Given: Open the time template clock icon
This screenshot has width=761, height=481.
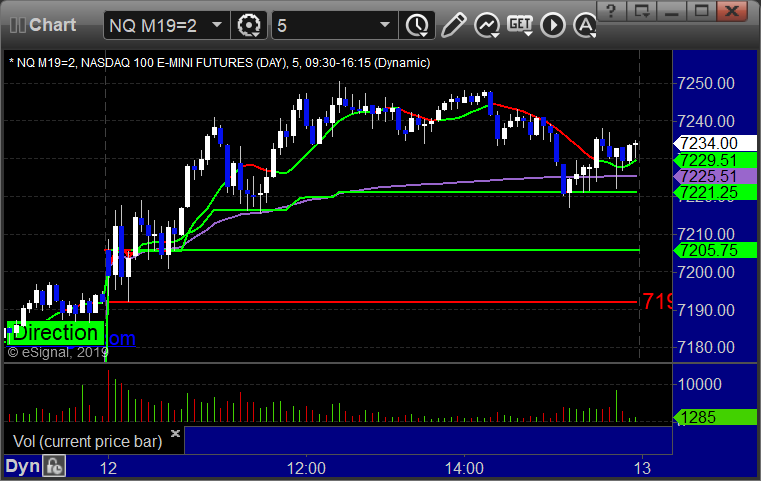Looking at the screenshot, I should (x=417, y=25).
